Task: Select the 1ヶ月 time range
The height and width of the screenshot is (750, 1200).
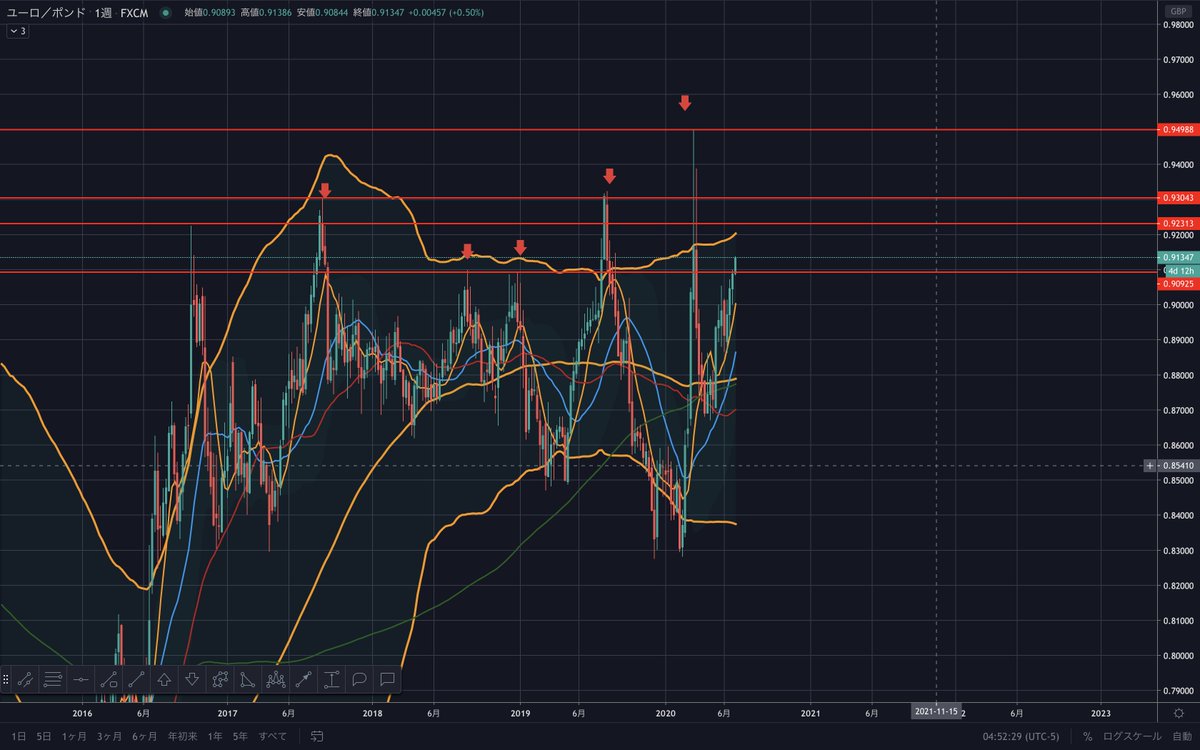Action: (x=74, y=737)
